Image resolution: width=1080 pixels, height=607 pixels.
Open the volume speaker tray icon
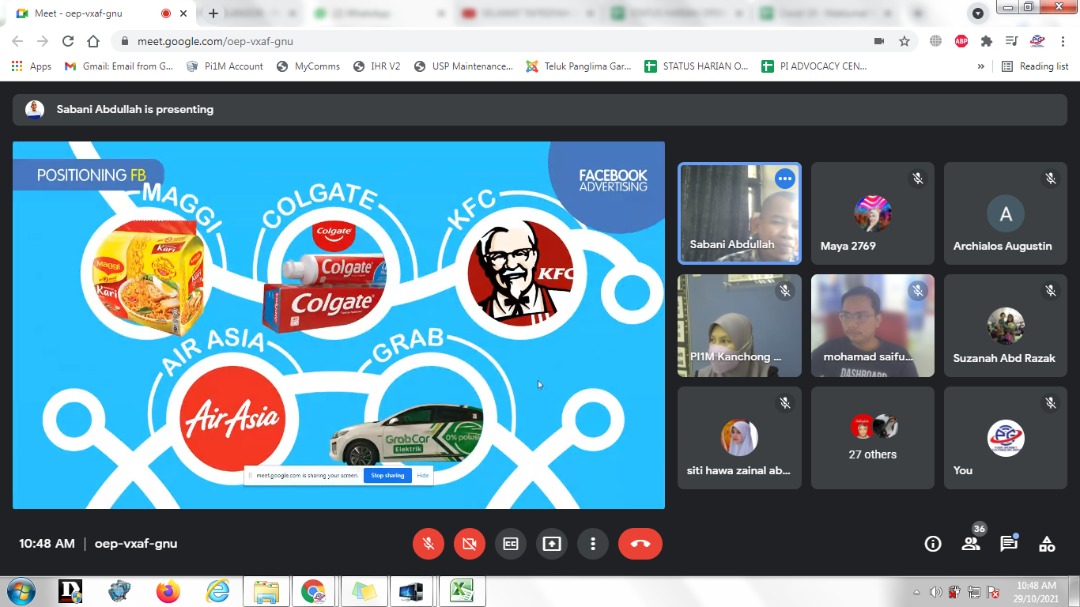(x=935, y=593)
